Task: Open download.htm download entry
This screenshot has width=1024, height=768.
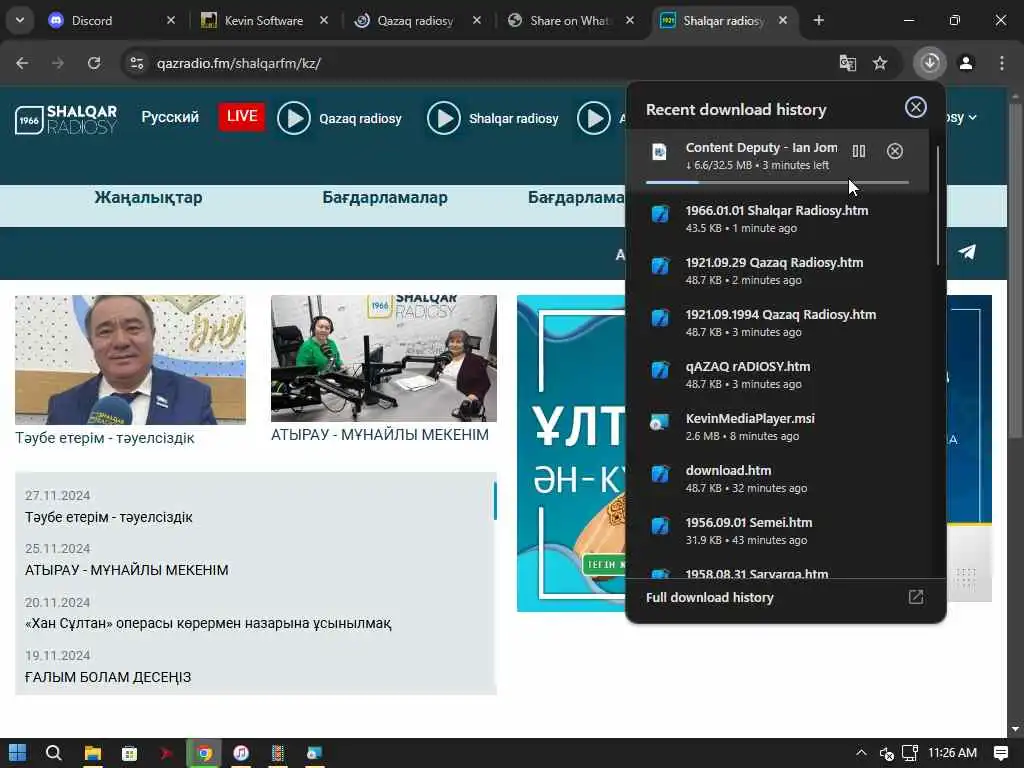Action: tap(777, 479)
